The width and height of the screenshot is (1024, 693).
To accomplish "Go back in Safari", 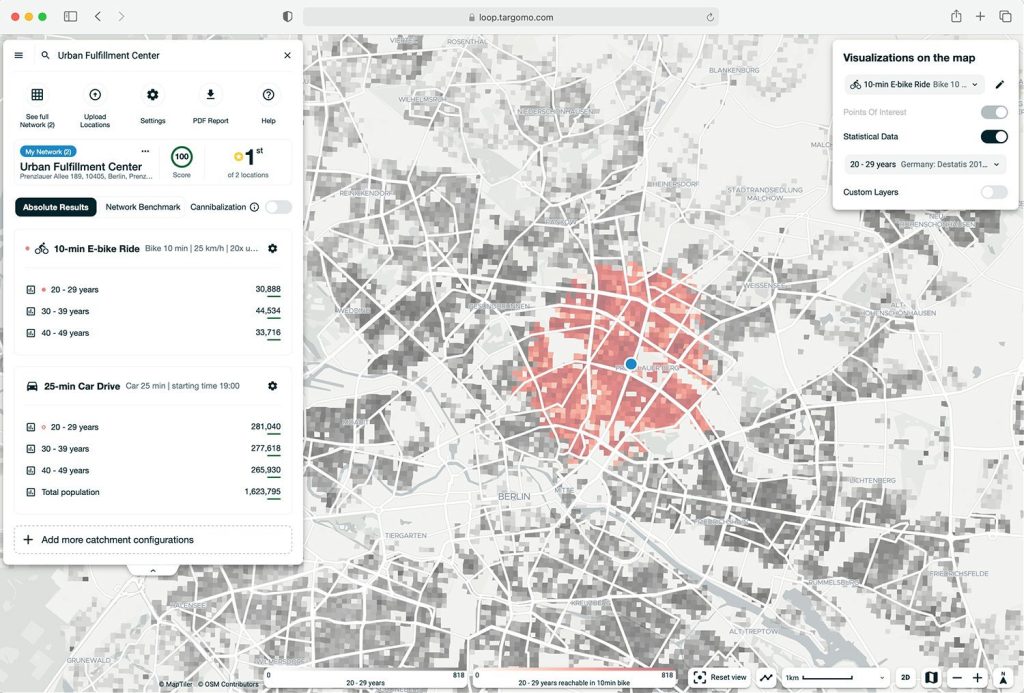I will click(x=98, y=16).
